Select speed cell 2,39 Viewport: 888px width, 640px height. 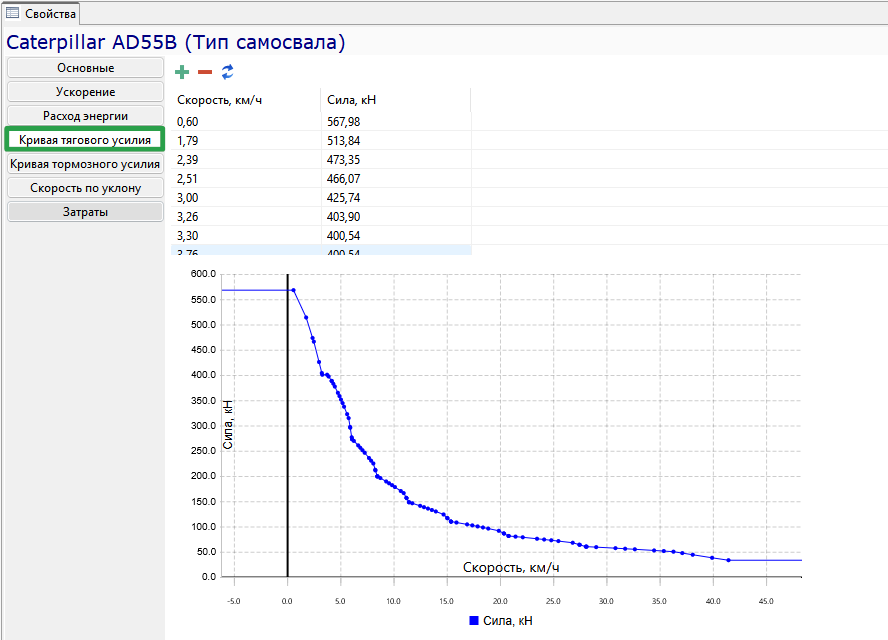(246, 160)
